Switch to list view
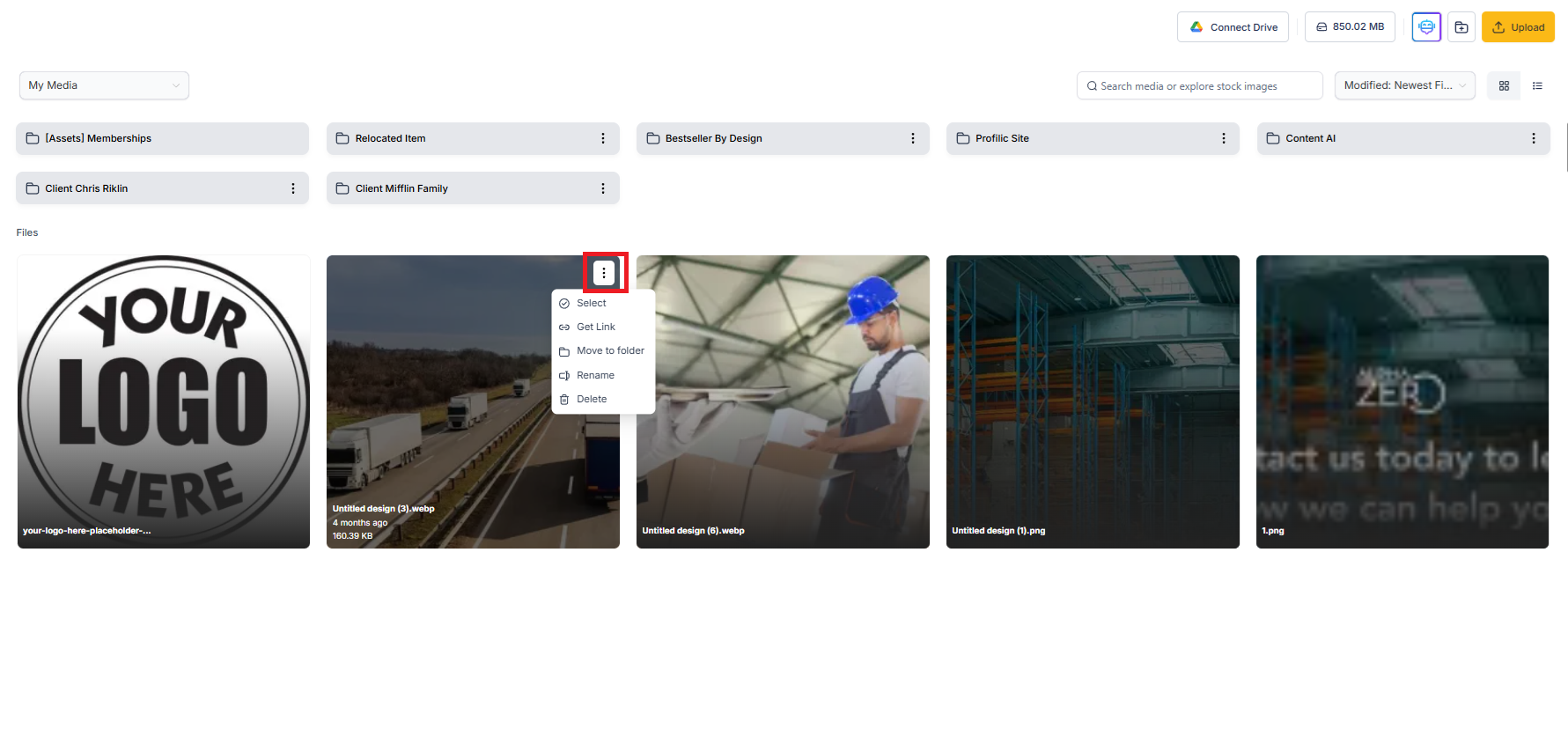The height and width of the screenshot is (751, 1568). (1537, 85)
